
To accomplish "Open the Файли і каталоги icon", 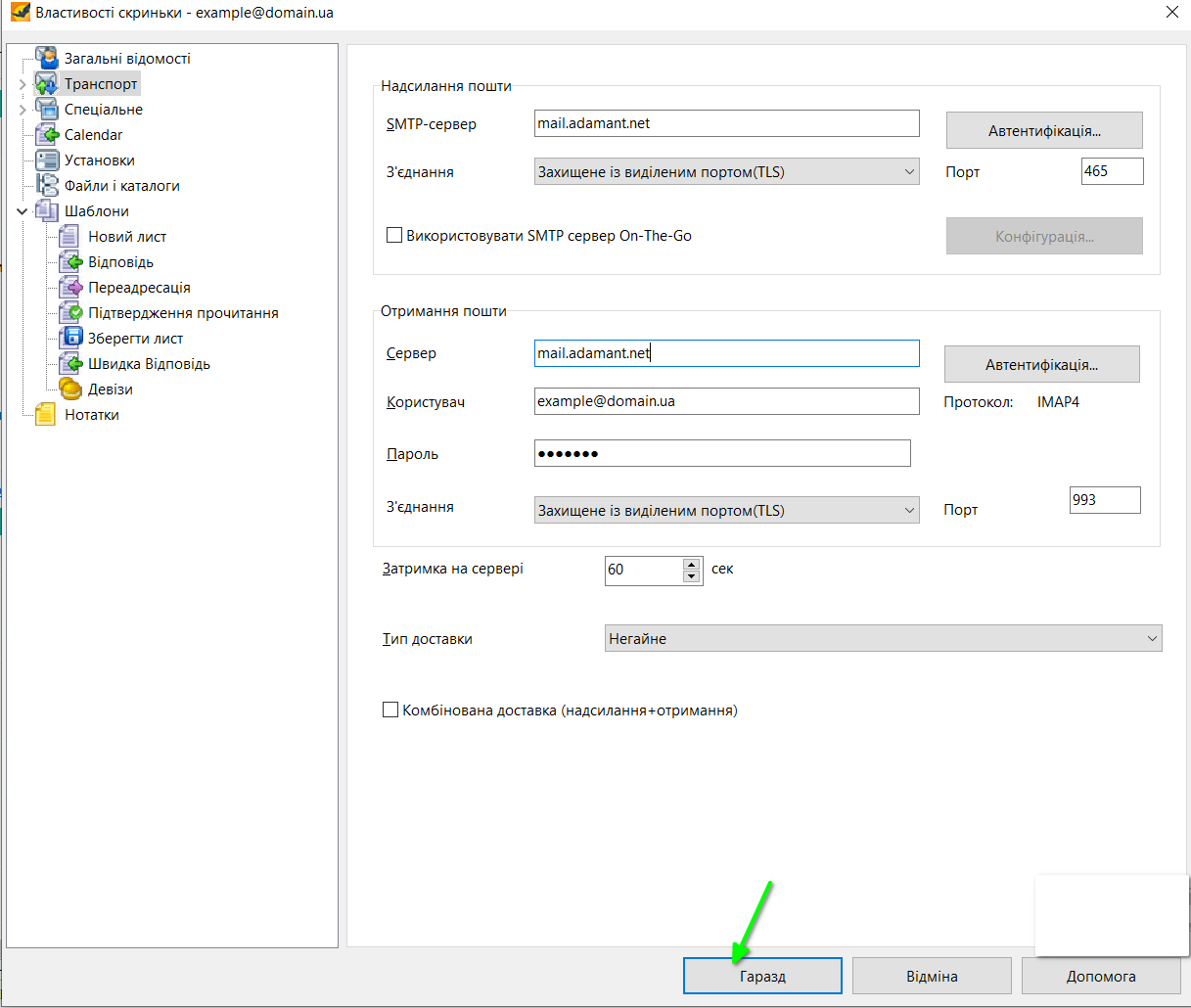I will click(47, 186).
